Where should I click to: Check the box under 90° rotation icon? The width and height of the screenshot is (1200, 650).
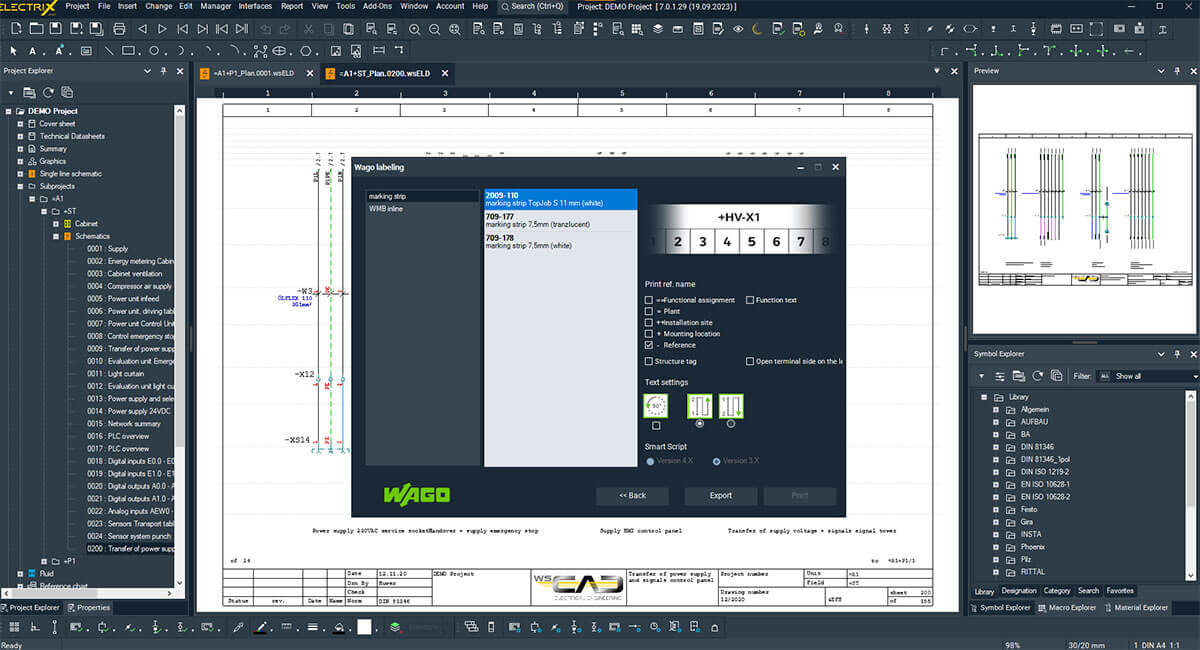point(656,425)
